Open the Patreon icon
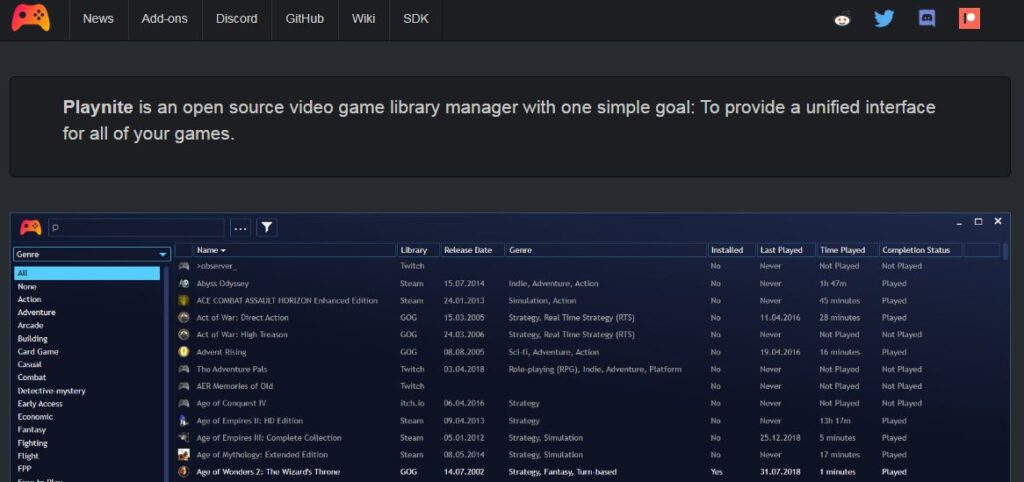 pos(969,19)
